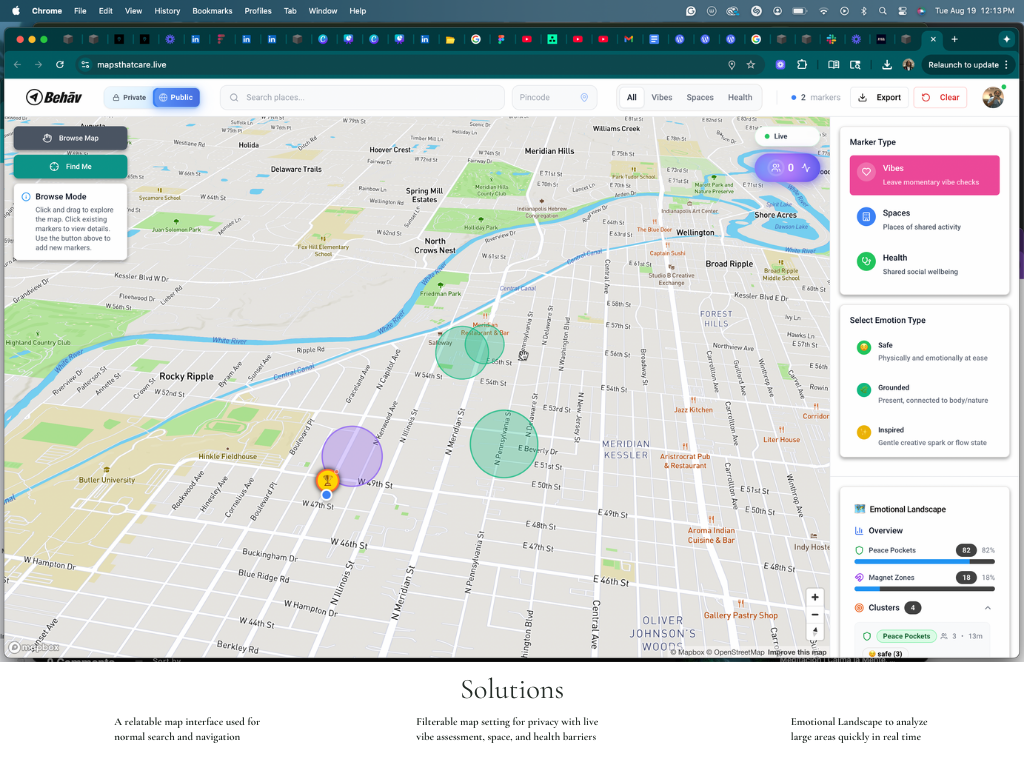Select the Safe emotion type

tap(924, 351)
